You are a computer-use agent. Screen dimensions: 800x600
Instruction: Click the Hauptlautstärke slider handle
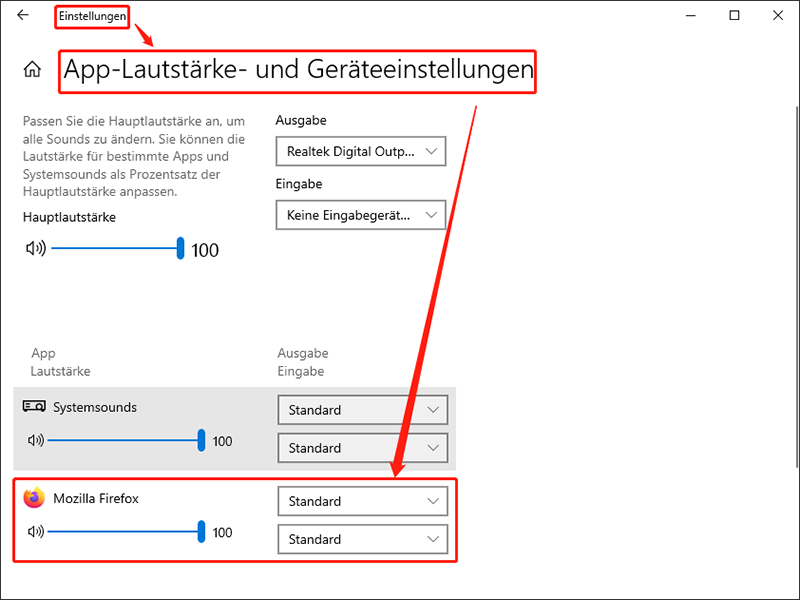[179, 249]
